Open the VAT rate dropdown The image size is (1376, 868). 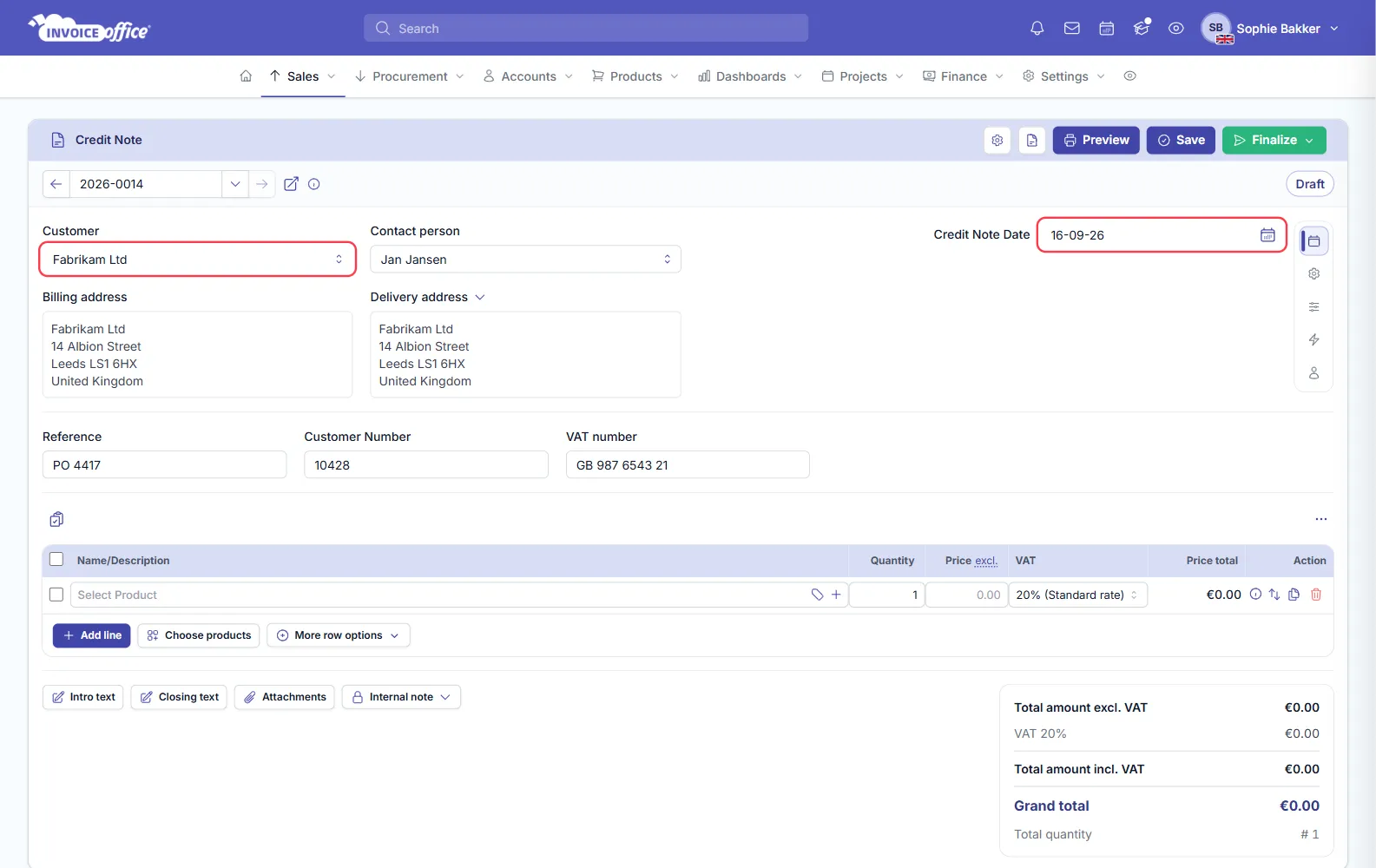coord(1077,595)
